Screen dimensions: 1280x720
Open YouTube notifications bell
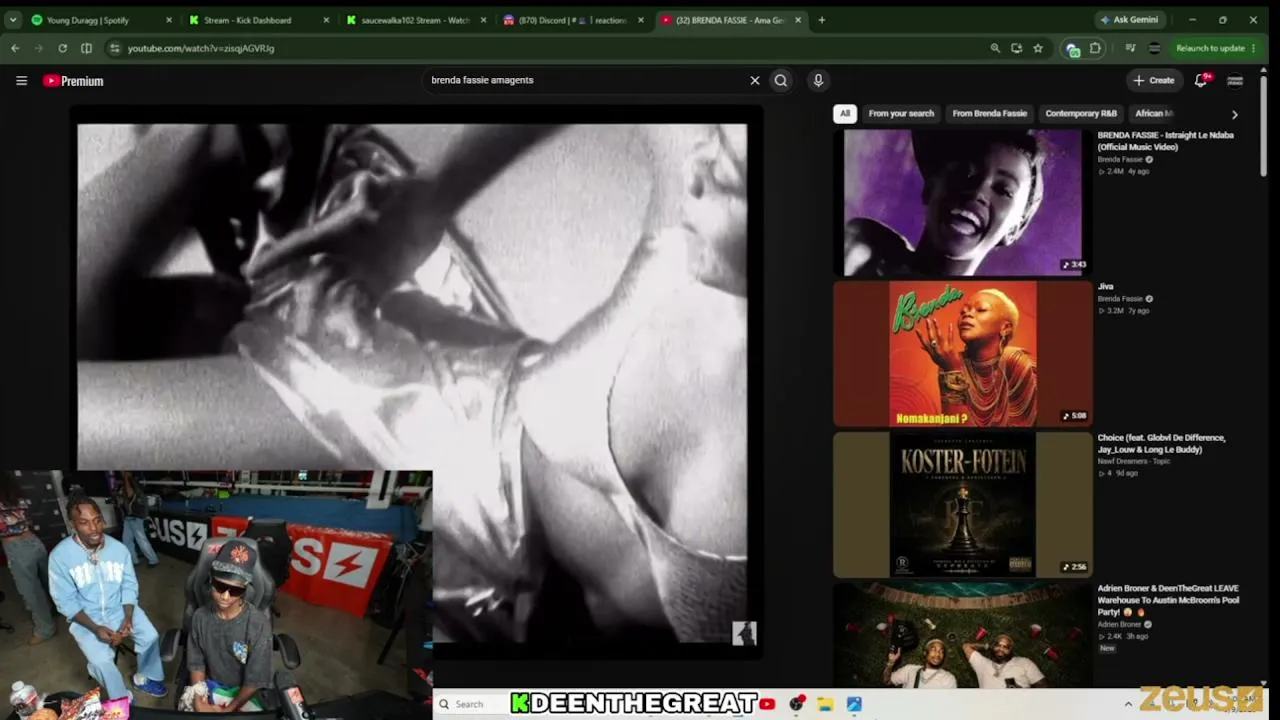pos(1201,80)
